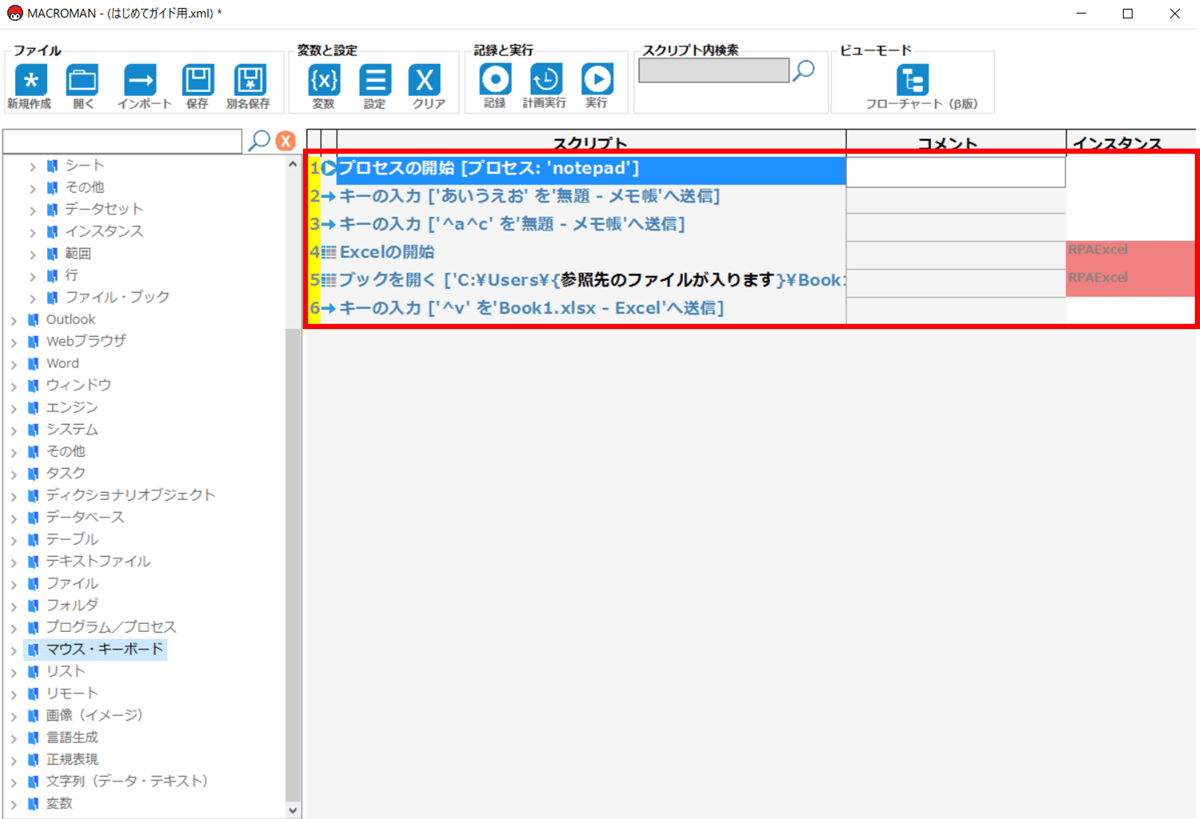Screen dimensions: 1200x819
Task: Clear command search with orange X icon
Action: 286,141
